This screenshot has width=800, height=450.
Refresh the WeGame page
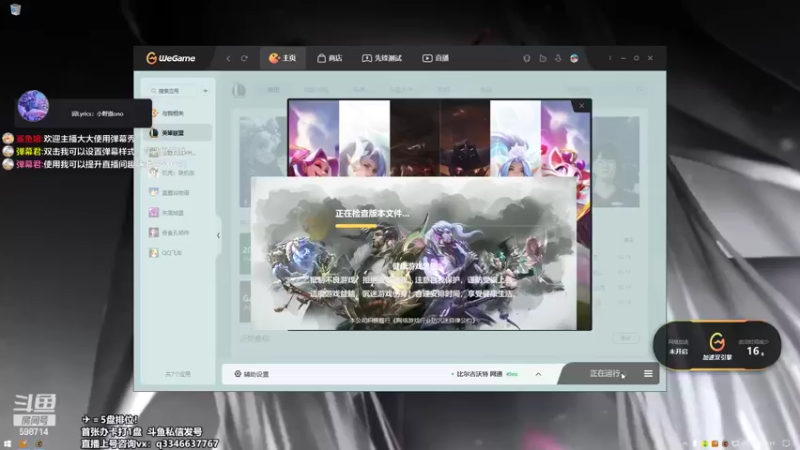(244, 58)
